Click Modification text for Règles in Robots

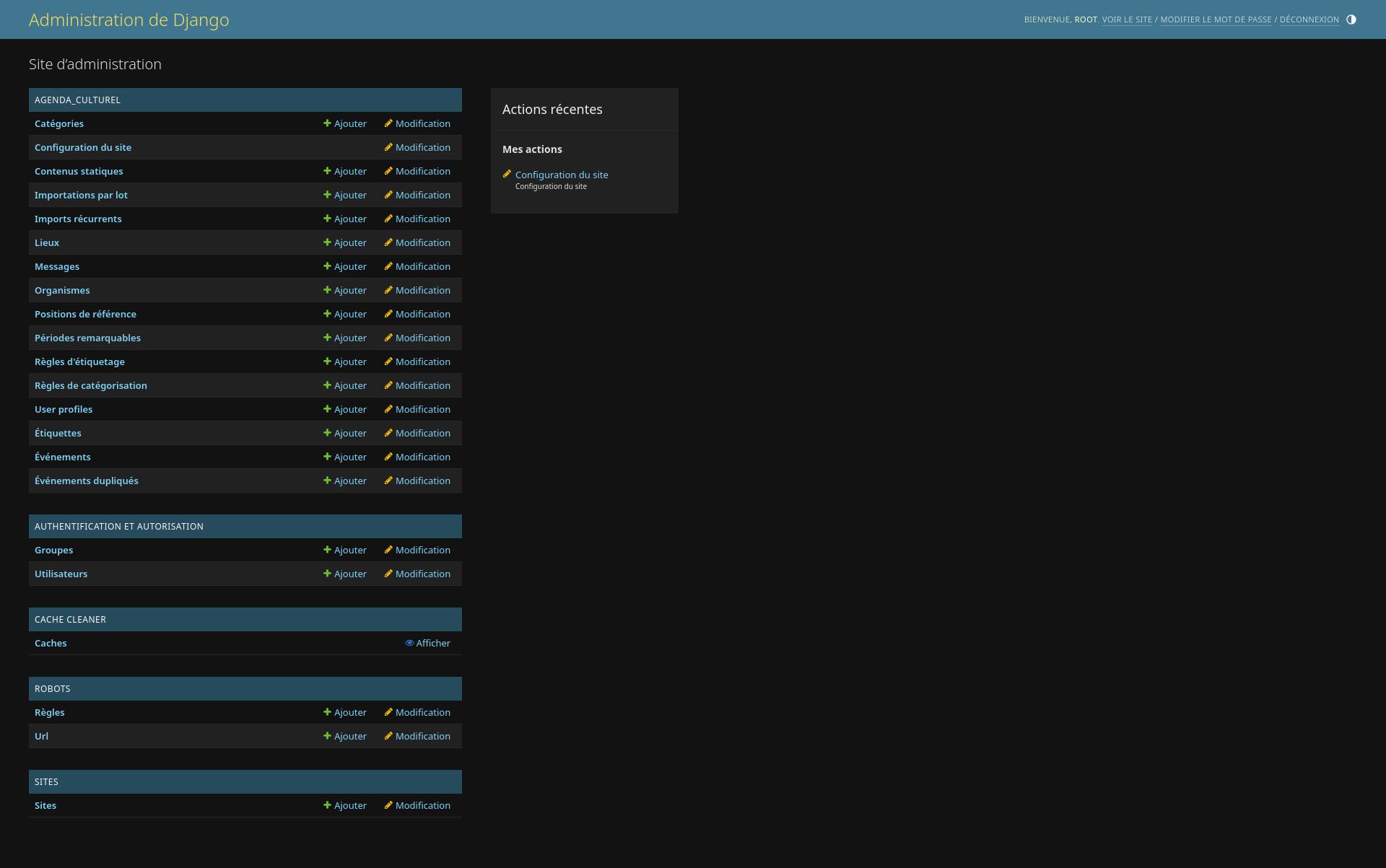click(x=423, y=713)
